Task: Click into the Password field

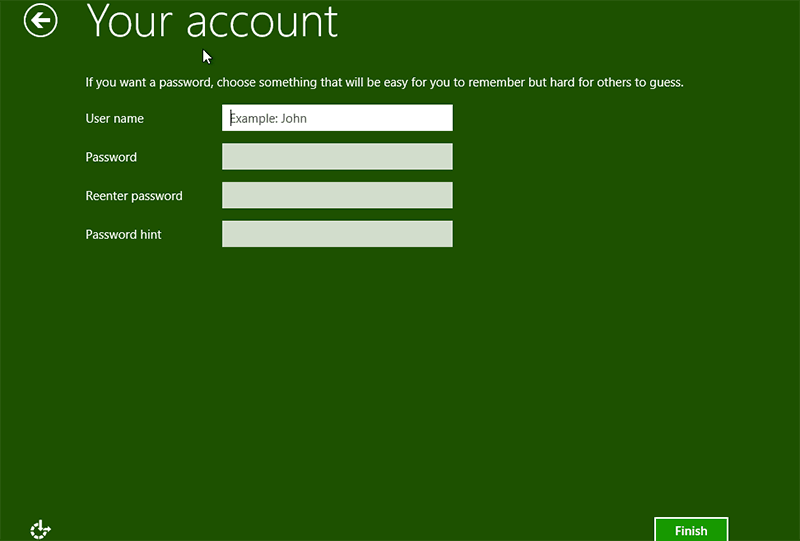Action: point(337,157)
